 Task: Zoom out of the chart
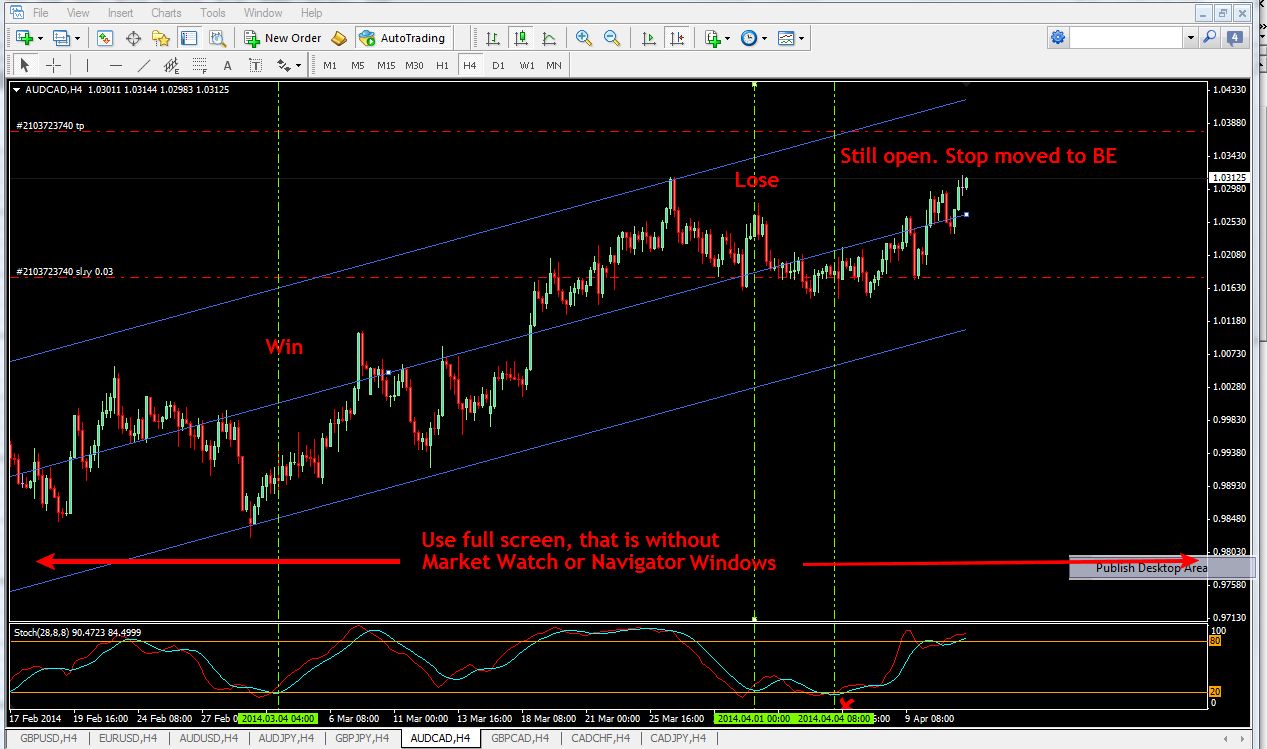(x=612, y=38)
